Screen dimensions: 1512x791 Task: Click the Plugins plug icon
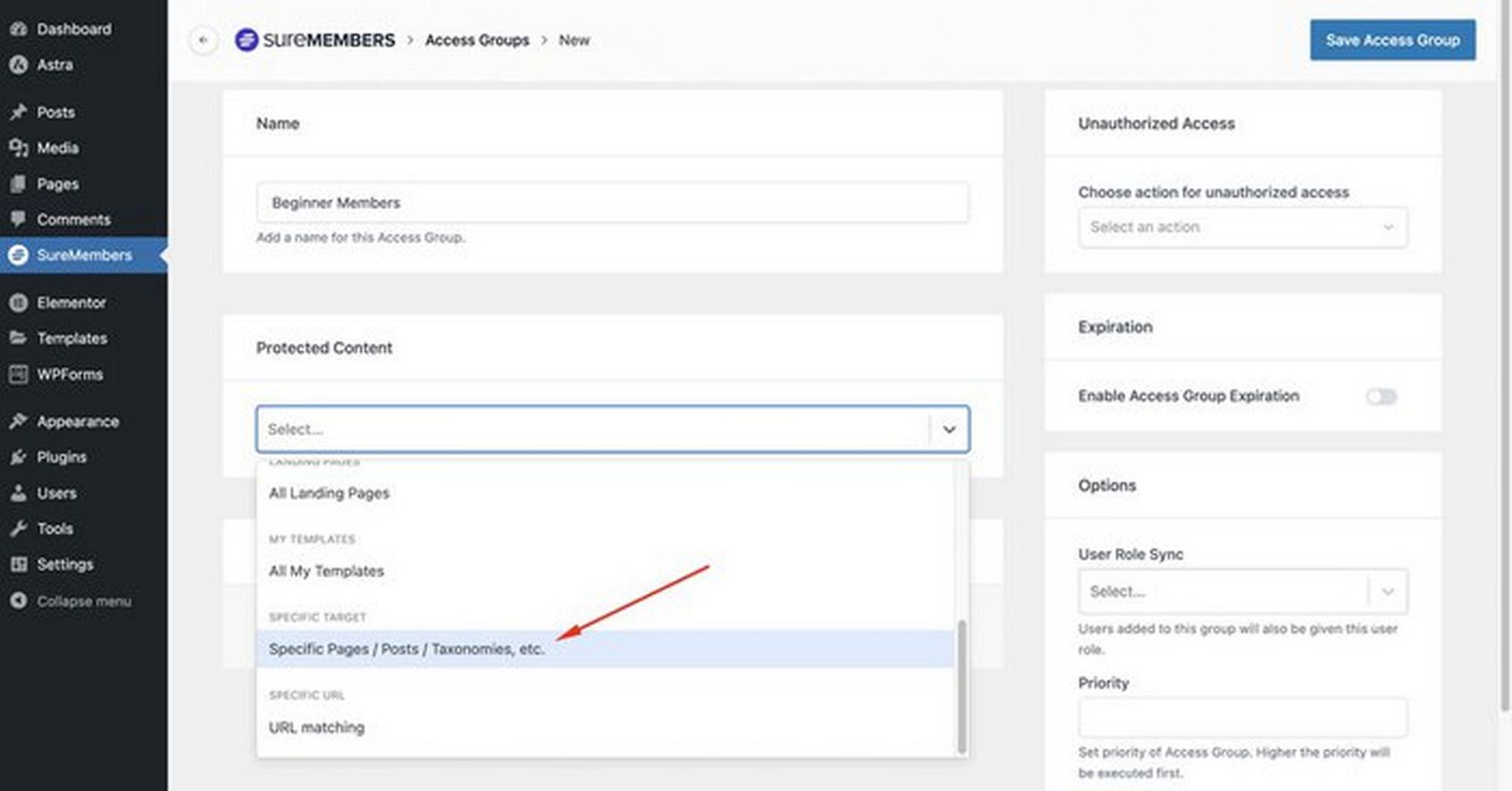pyautogui.click(x=19, y=458)
